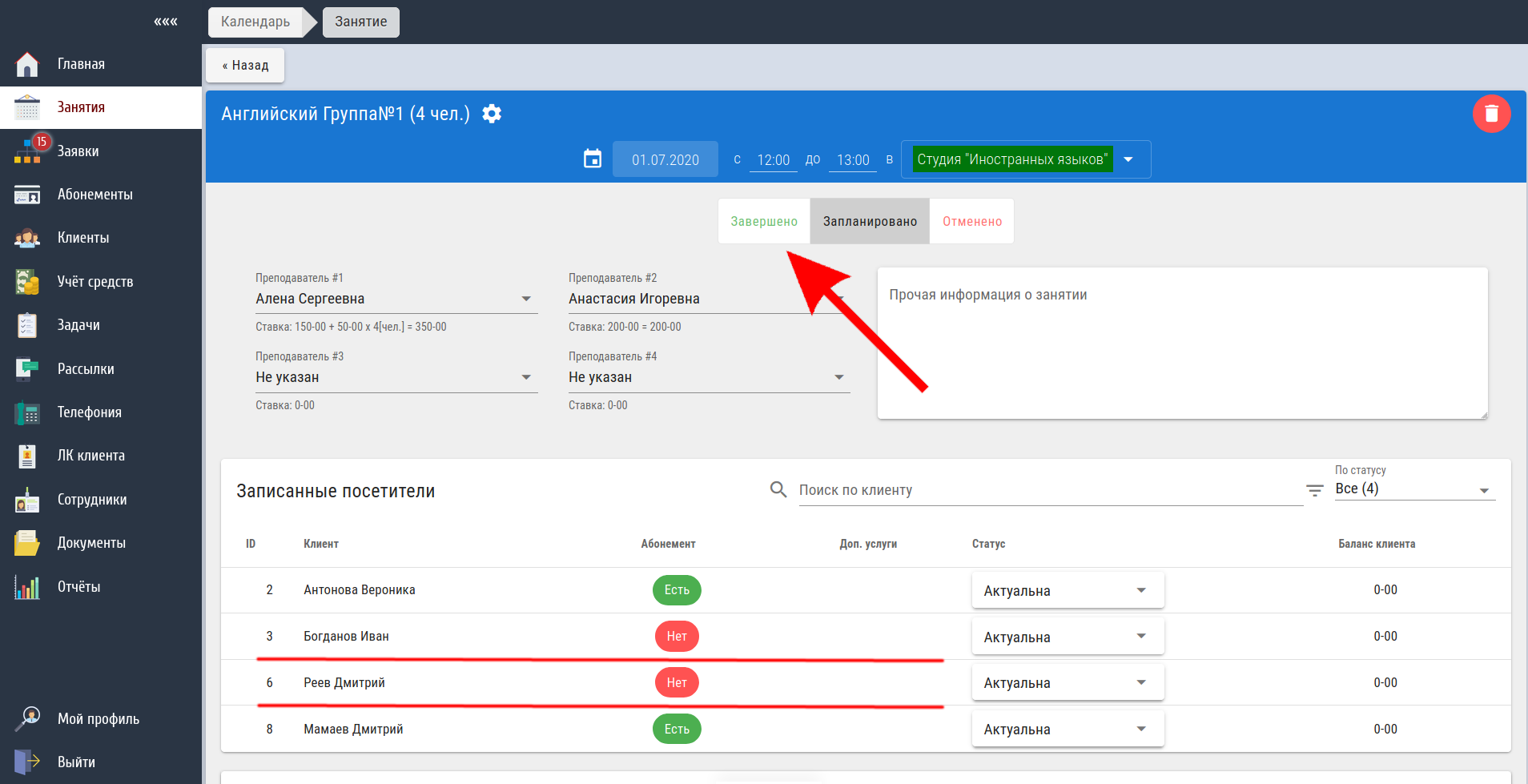The height and width of the screenshot is (784, 1528).
Task: Set lesson status to Запланировано
Action: pyautogui.click(x=870, y=221)
